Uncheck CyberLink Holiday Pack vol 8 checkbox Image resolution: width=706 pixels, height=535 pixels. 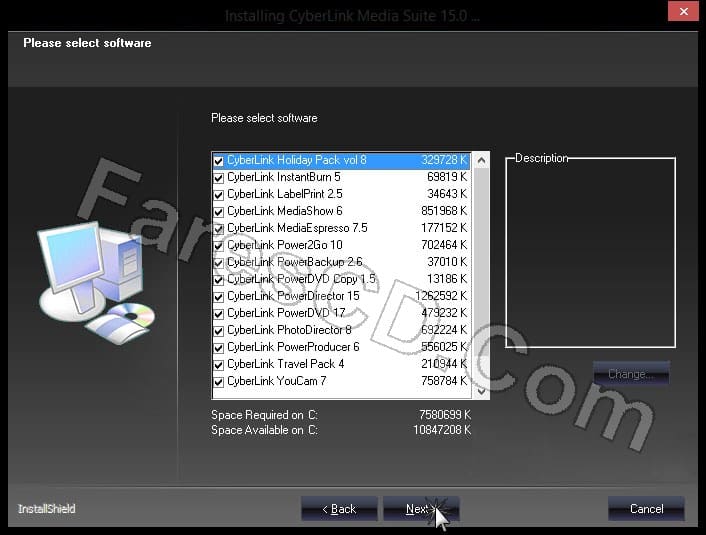click(218, 161)
